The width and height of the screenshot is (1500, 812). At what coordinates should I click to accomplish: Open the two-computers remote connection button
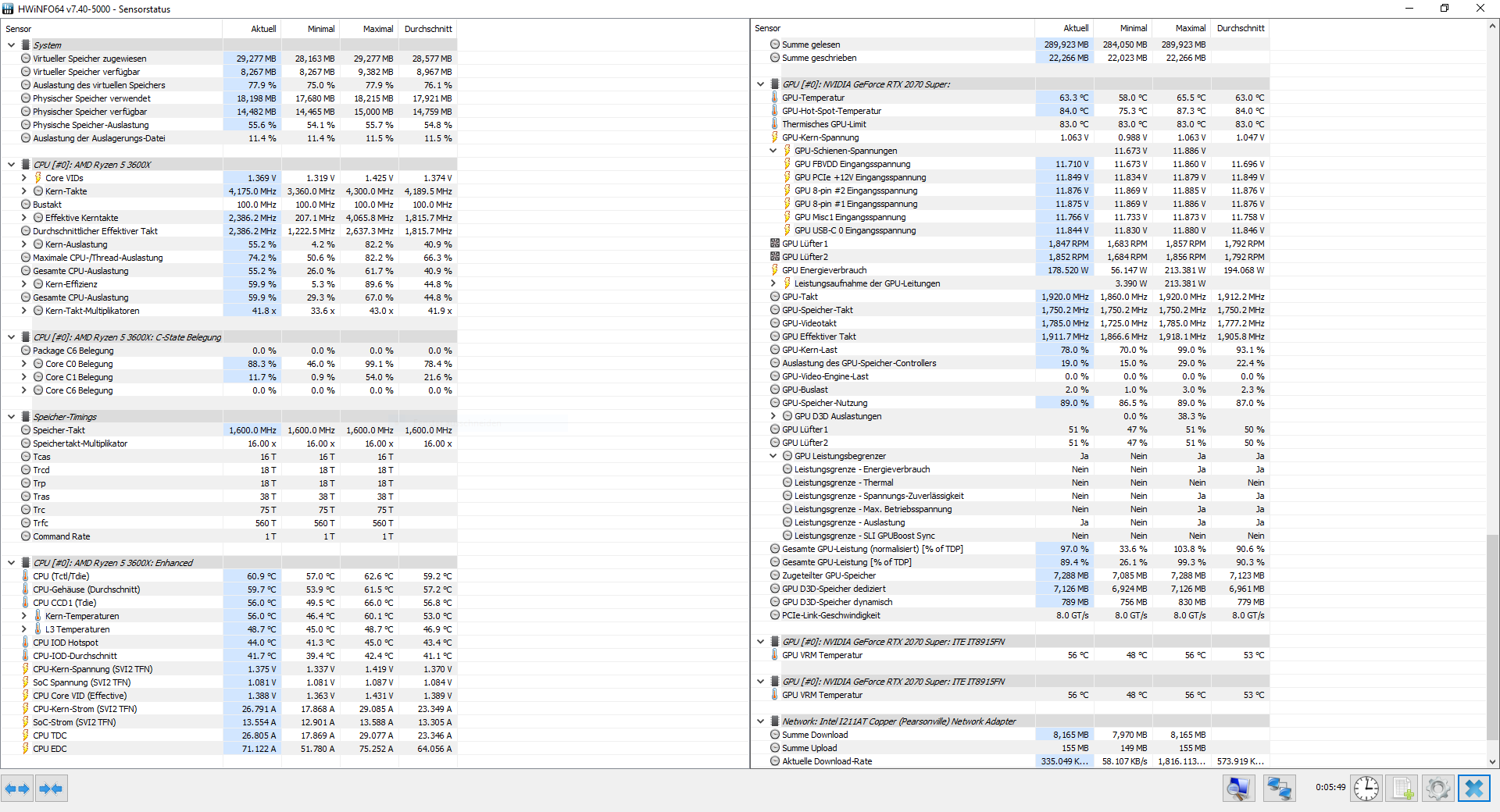(x=1279, y=789)
